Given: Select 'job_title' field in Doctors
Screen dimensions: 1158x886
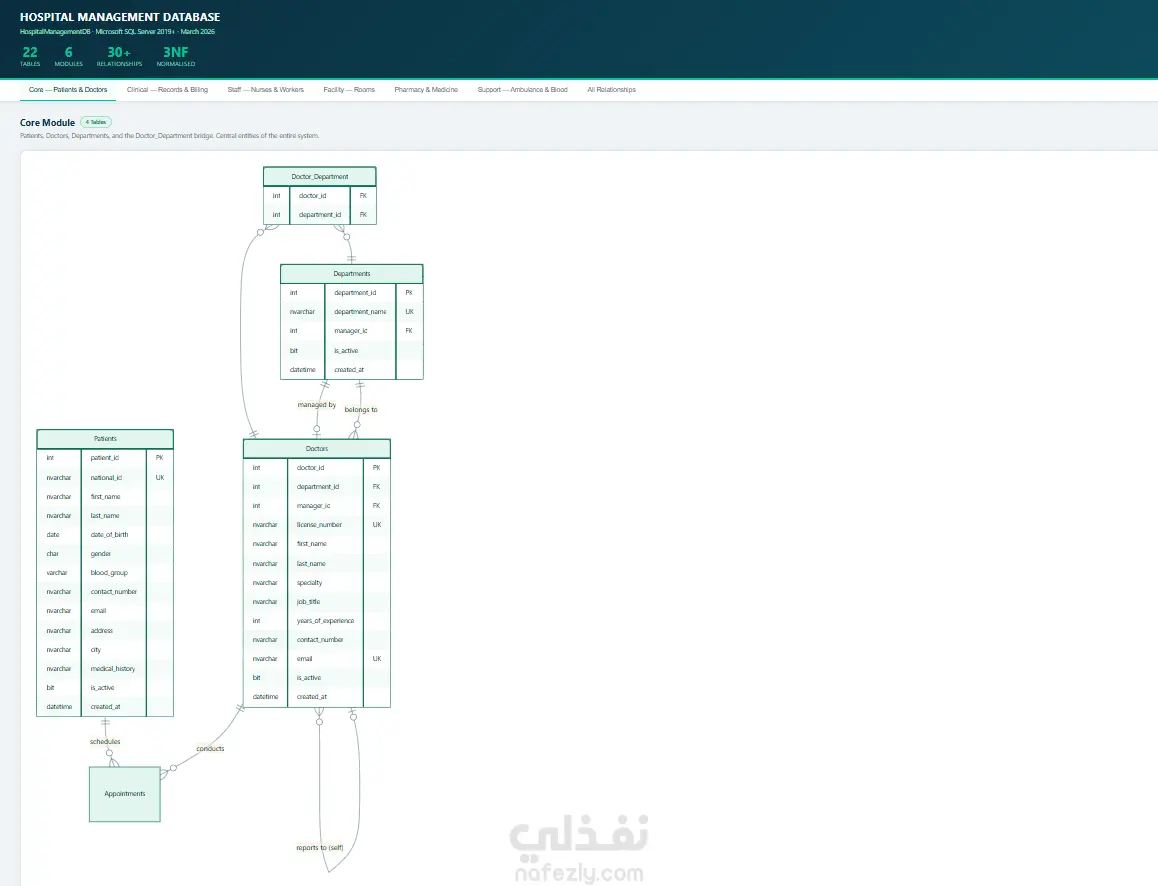Looking at the screenshot, I should pyautogui.click(x=317, y=602).
